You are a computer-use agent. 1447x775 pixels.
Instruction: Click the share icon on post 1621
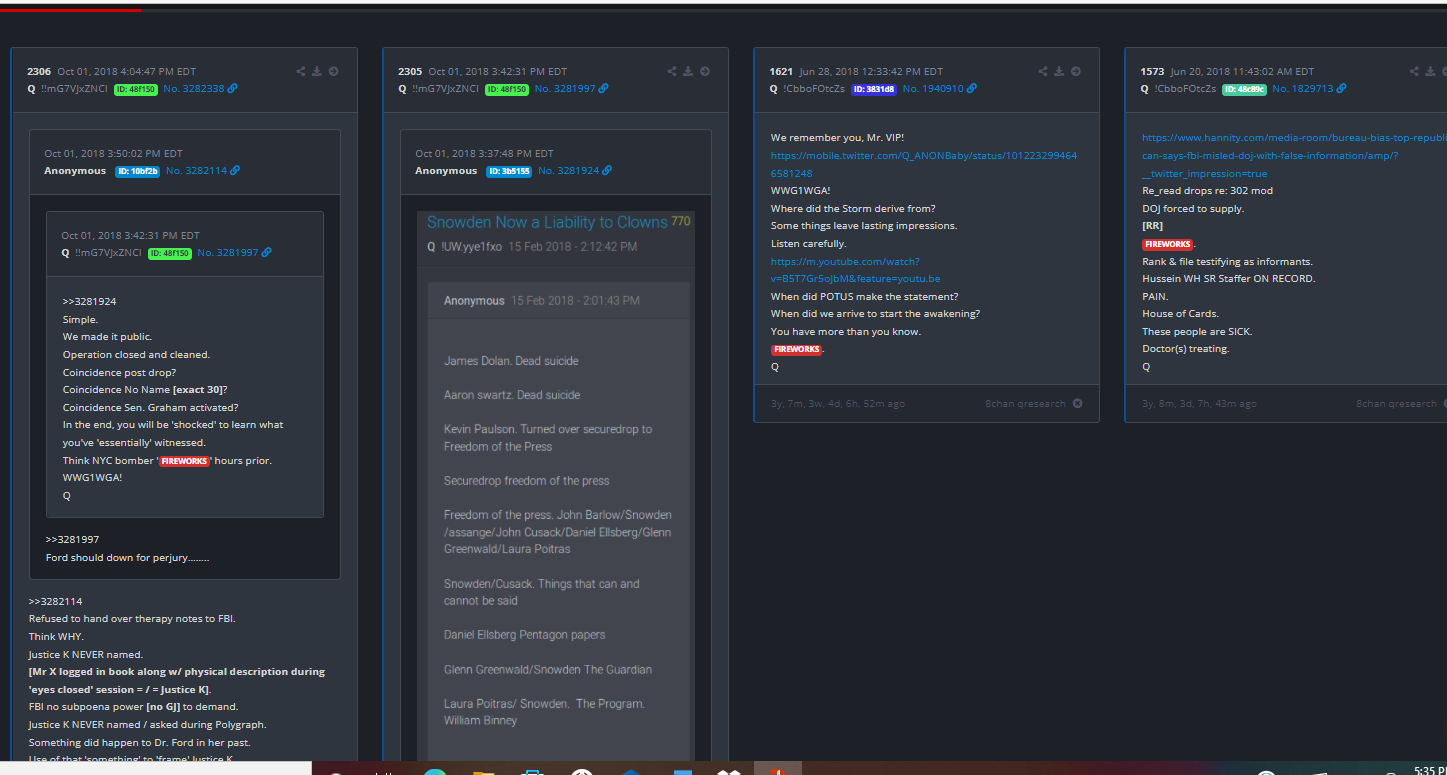point(1043,71)
